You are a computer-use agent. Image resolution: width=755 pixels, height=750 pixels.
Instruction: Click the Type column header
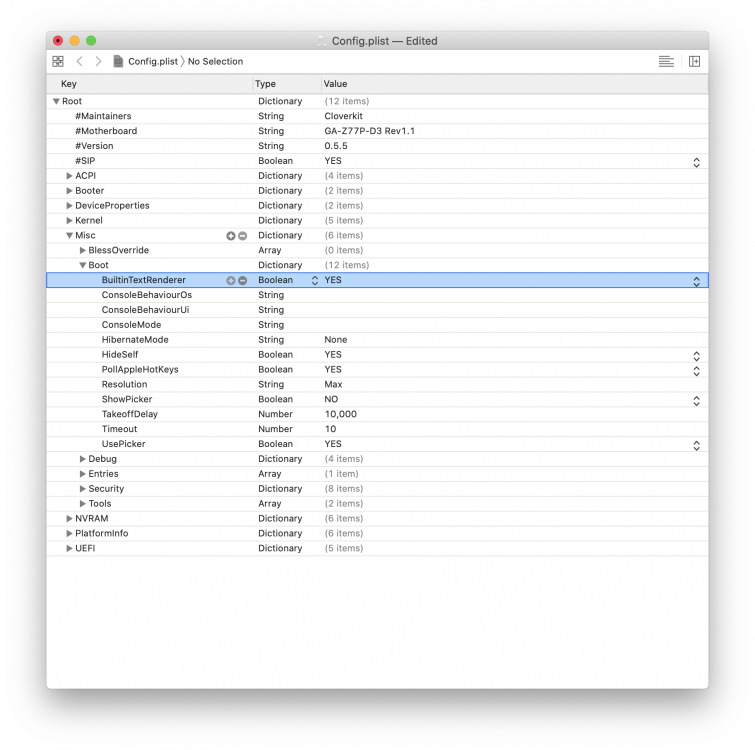point(287,84)
